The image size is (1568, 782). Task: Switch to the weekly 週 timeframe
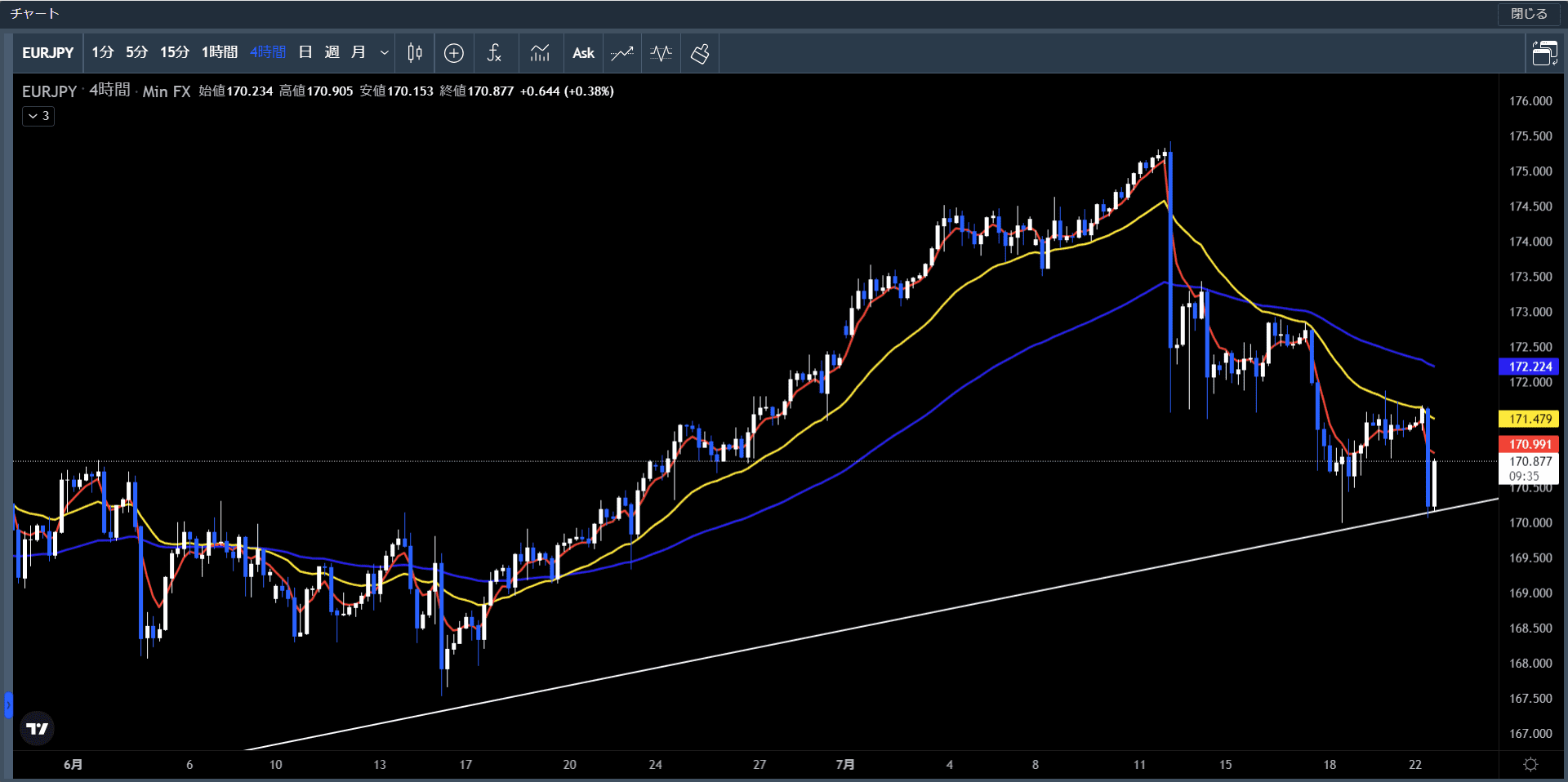(x=332, y=53)
